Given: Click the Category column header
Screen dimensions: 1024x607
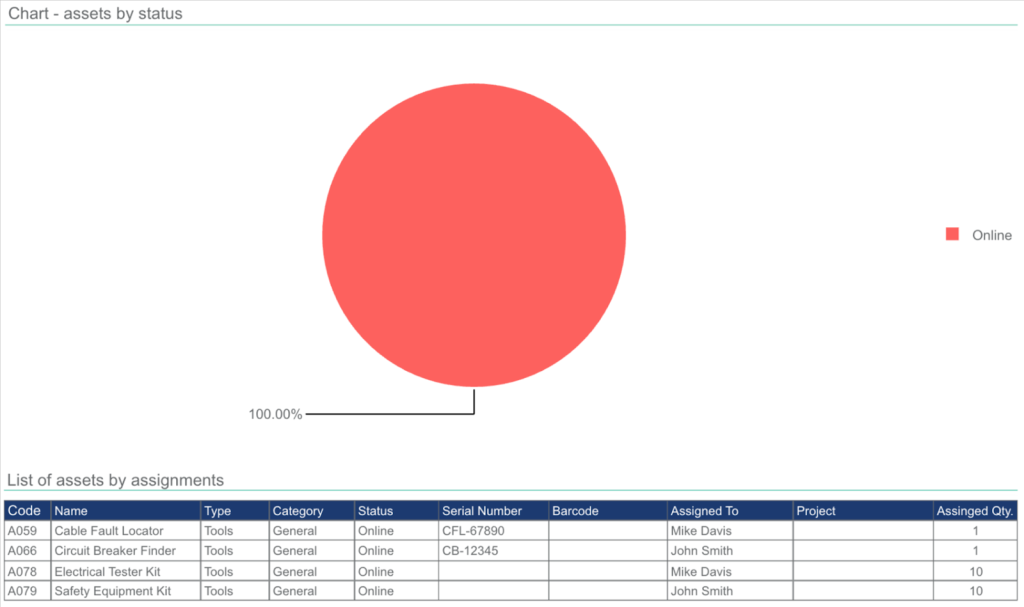Looking at the screenshot, I should 298,511.
